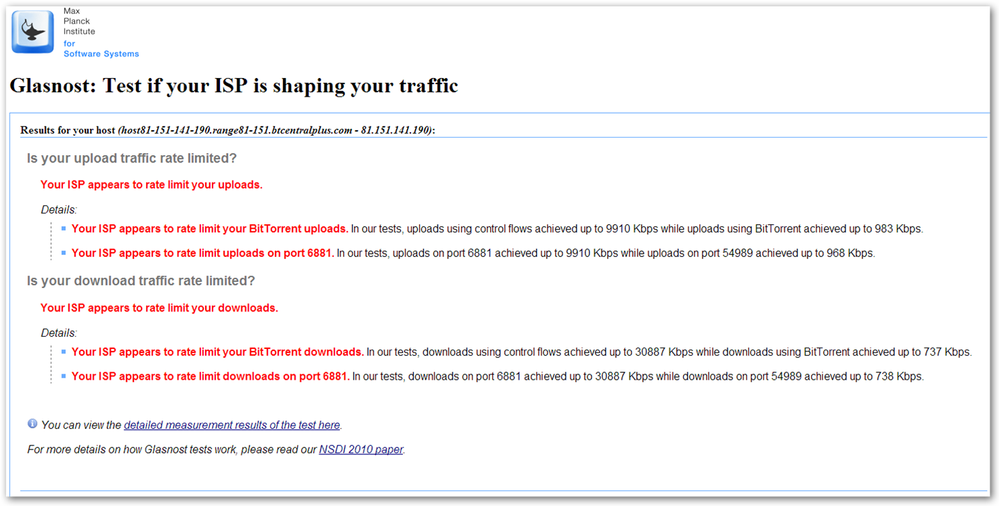The height and width of the screenshot is (506, 999).
Task: Click 'Your ISP appears to rate limit uploads on port 6881.'
Action: (203, 253)
